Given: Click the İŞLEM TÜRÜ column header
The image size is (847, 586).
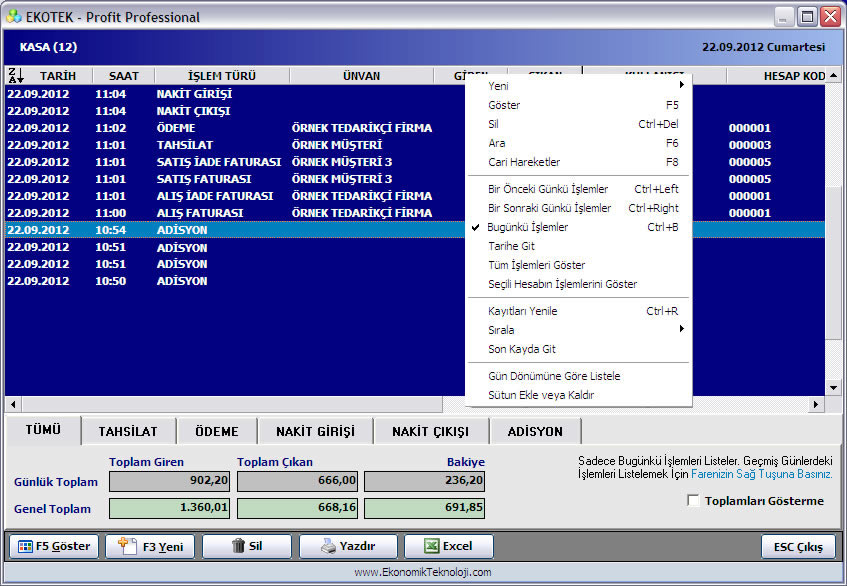Looking at the screenshot, I should (222, 76).
